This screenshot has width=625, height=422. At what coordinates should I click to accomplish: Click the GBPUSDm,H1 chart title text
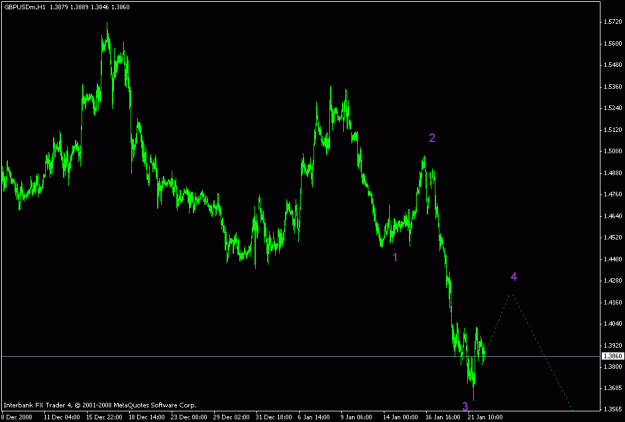(24, 7)
